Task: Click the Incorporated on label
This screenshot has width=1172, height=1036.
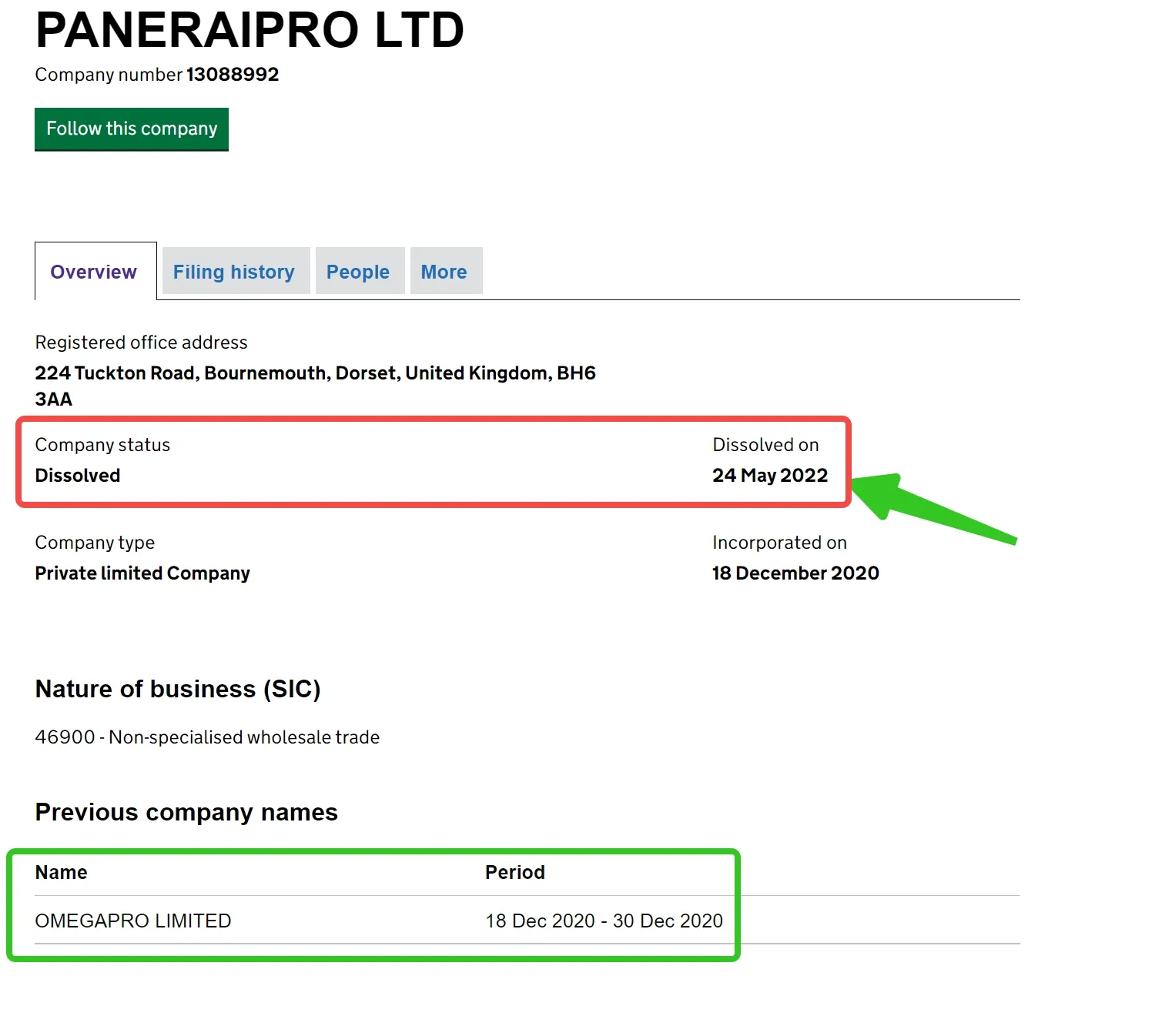Action: [779, 543]
